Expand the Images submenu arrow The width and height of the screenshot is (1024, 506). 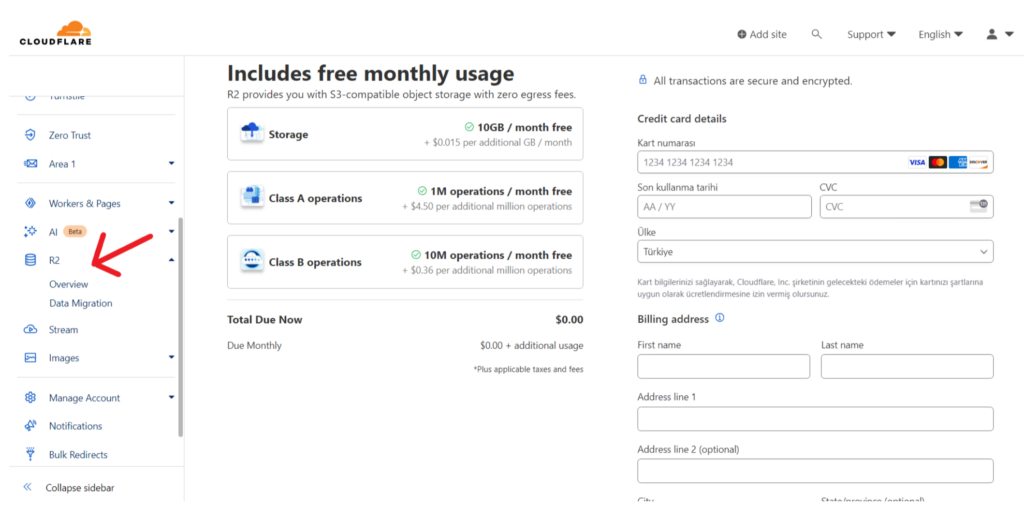click(x=171, y=358)
